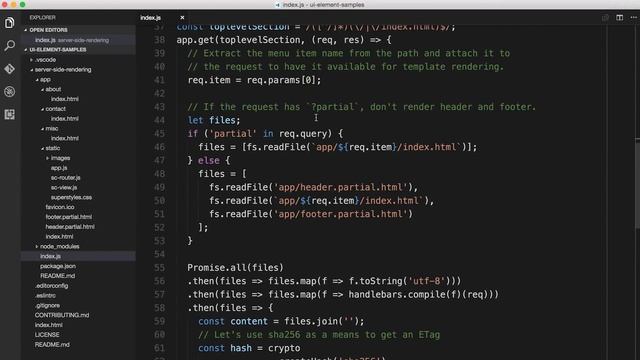Open .eslintrc file

click(x=45, y=295)
